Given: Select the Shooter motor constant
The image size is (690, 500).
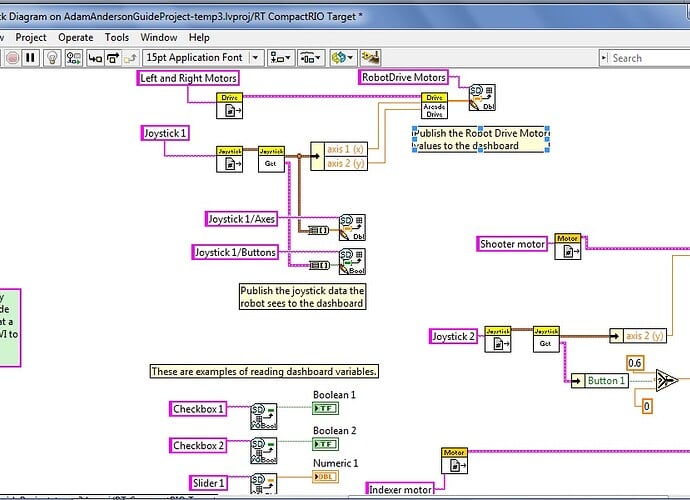Looking at the screenshot, I should tap(512, 244).
